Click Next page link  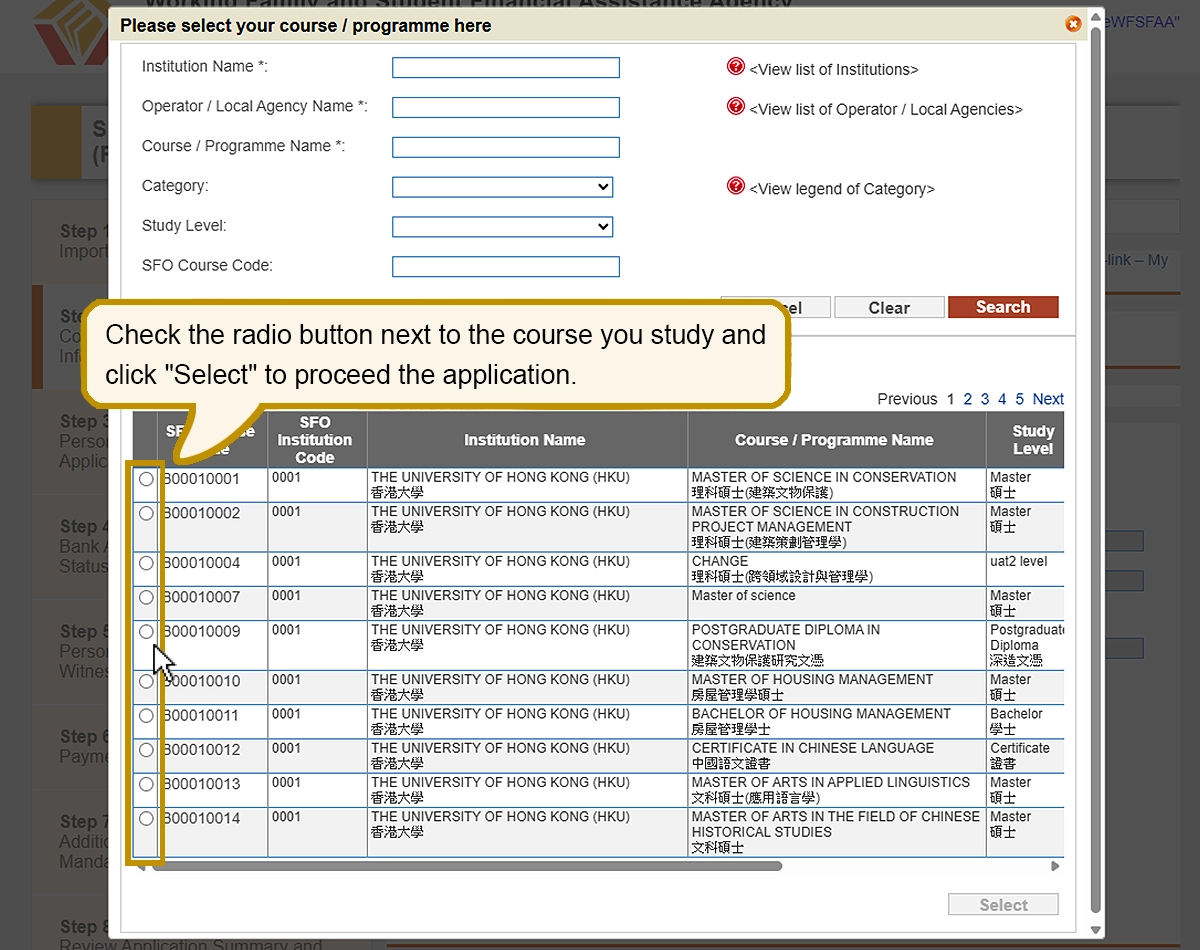point(1047,399)
